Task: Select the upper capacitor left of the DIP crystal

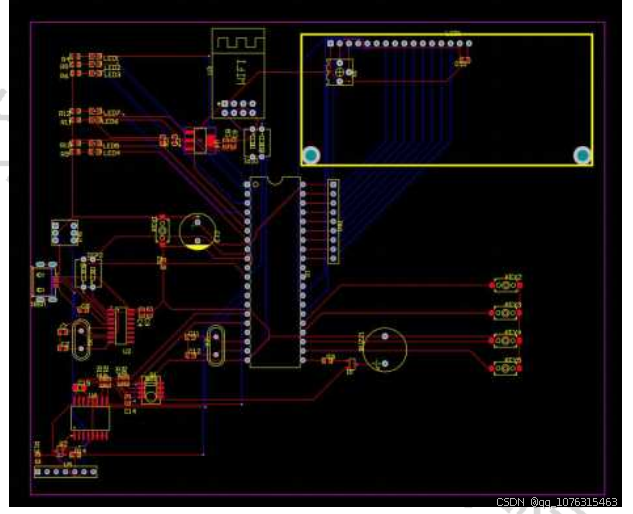Action: [x=192, y=336]
